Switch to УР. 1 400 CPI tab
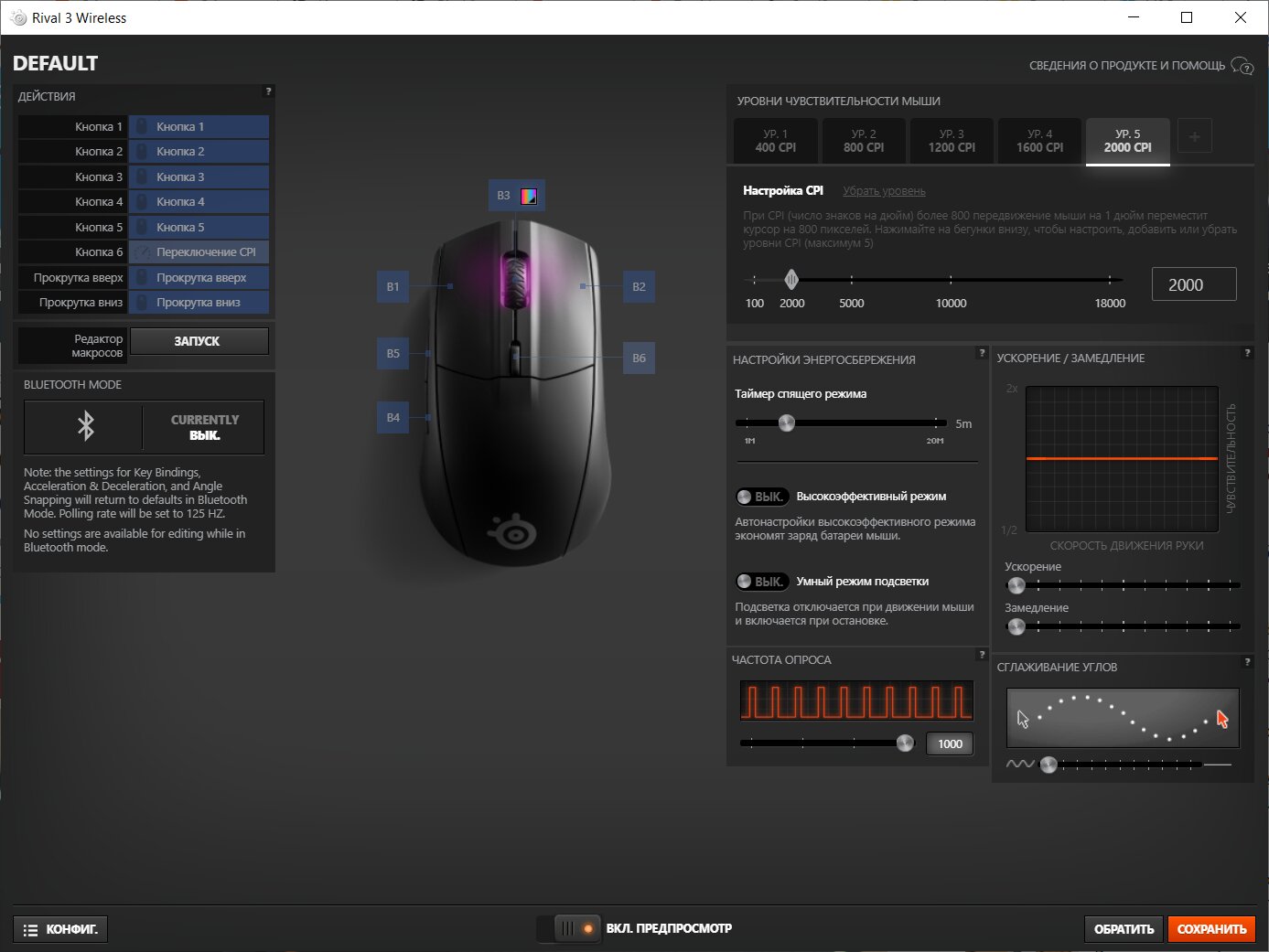The height and width of the screenshot is (952, 1269). (776, 141)
